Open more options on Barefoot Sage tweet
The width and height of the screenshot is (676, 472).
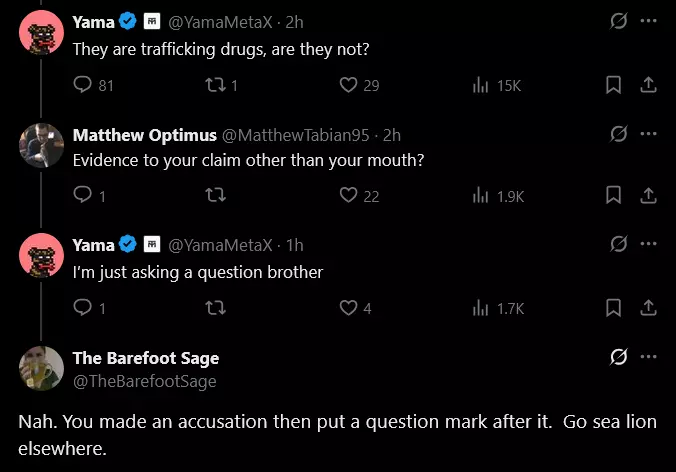click(648, 356)
